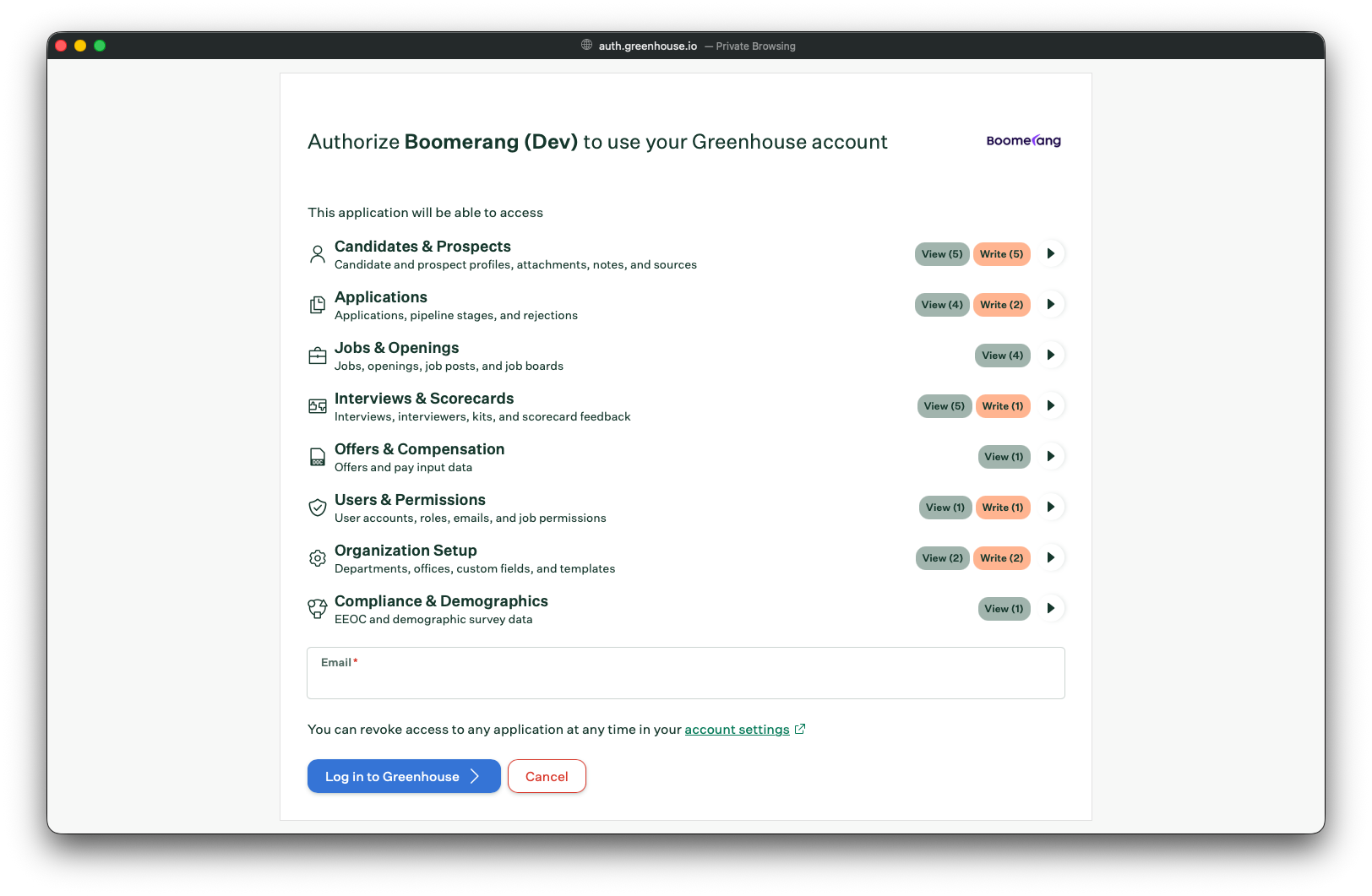Viewport: 1372px width, 896px height.
Task: Click View (1) badge for Offers & Compensation
Action: pyautogui.click(x=1004, y=457)
